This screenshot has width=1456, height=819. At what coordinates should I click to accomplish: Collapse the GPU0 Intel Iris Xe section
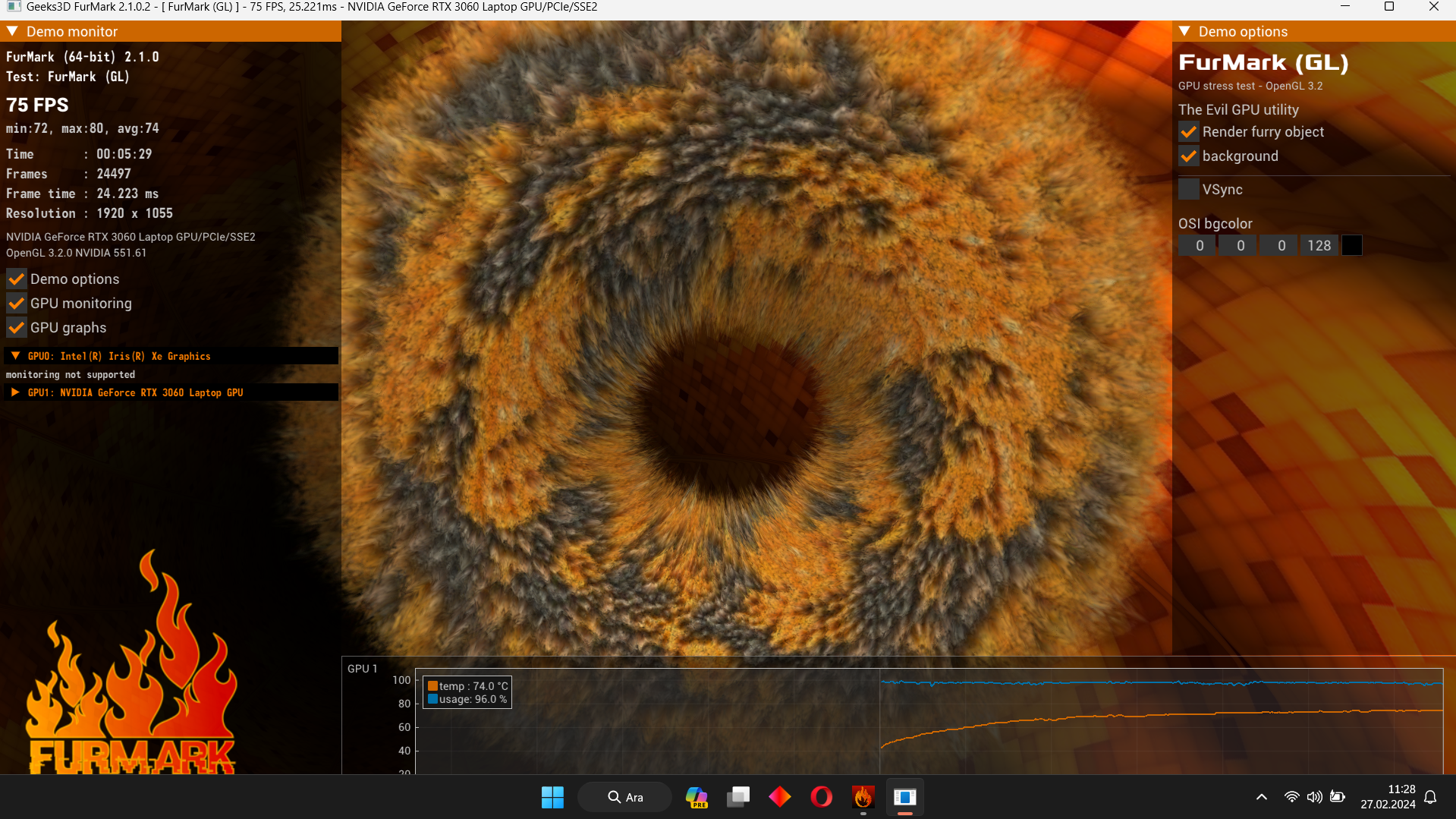15,356
